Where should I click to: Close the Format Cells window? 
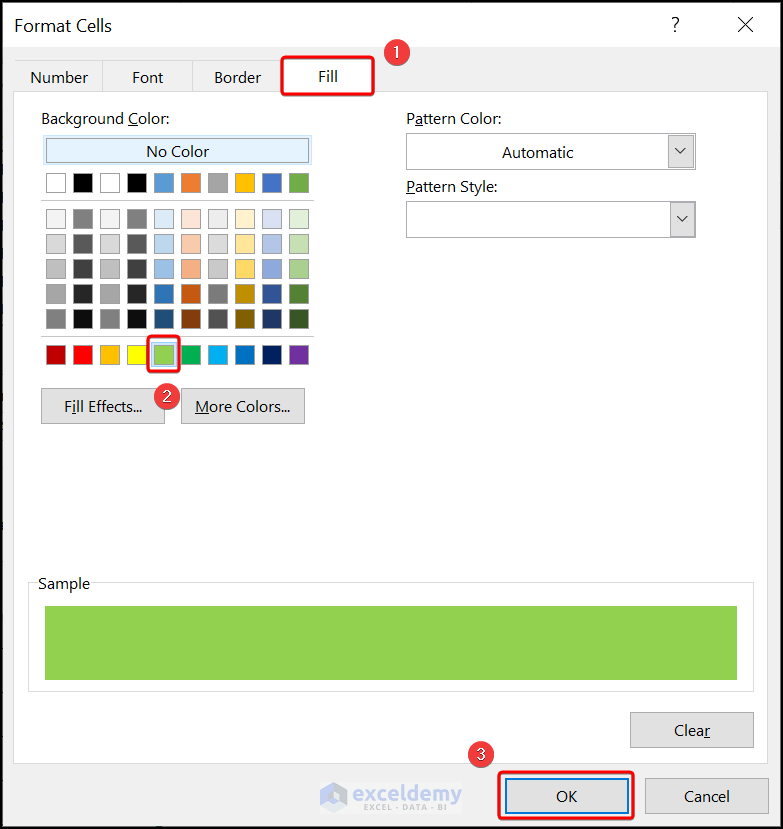coord(745,25)
